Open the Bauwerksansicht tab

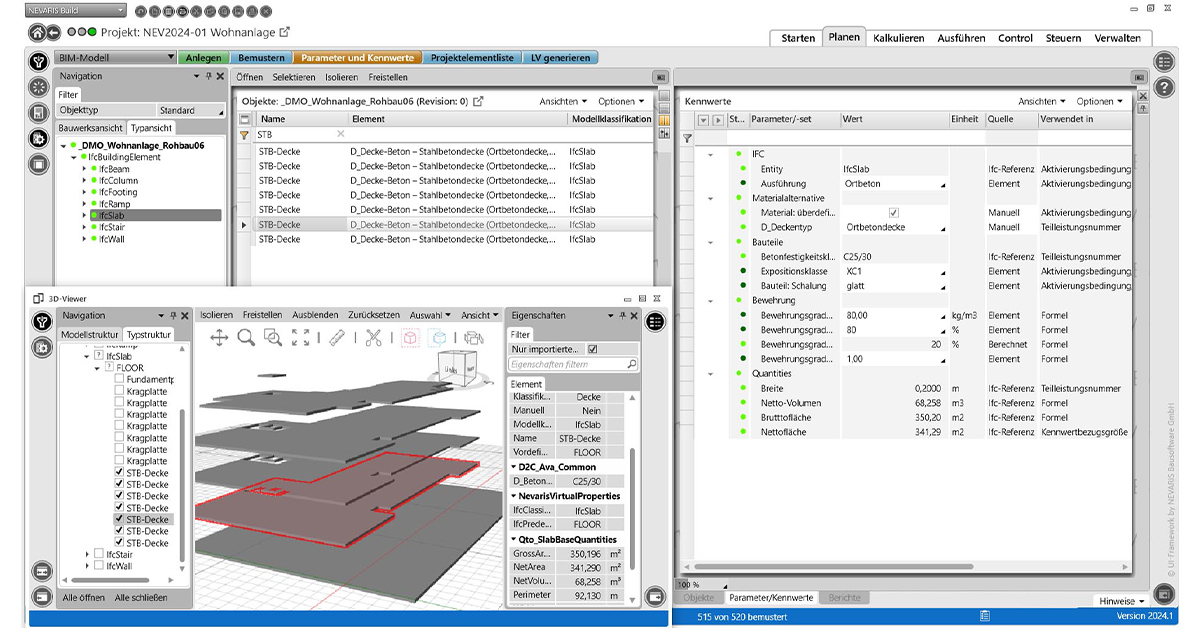[x=91, y=128]
